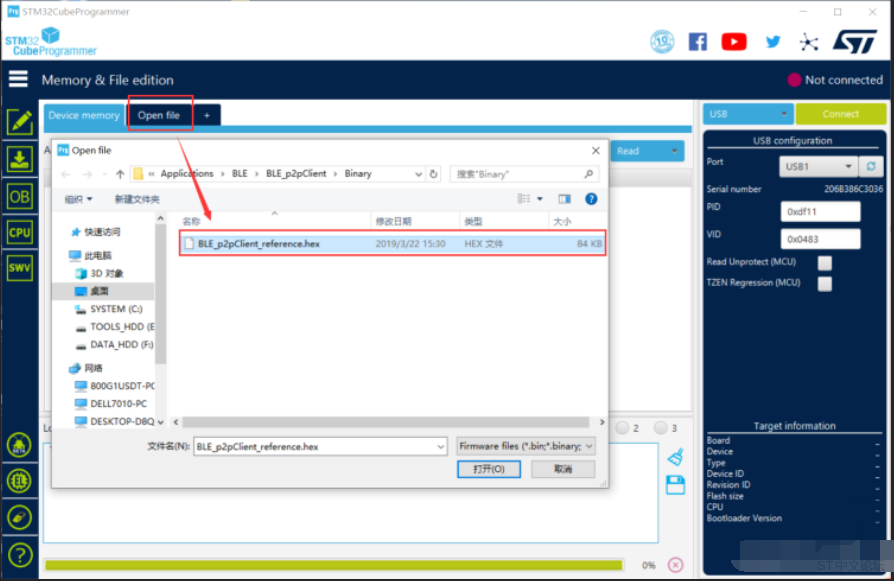
Task: Open the CPU panel icon
Action: [x=19, y=233]
